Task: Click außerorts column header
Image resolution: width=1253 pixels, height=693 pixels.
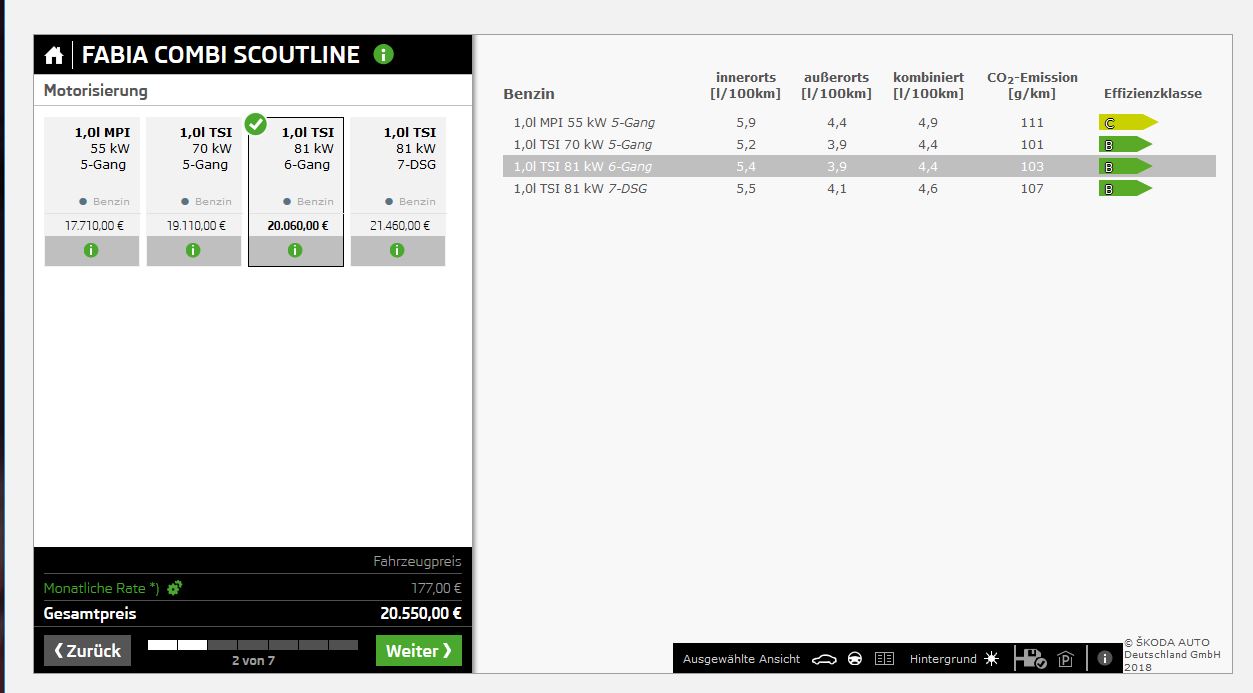Action: pos(837,86)
